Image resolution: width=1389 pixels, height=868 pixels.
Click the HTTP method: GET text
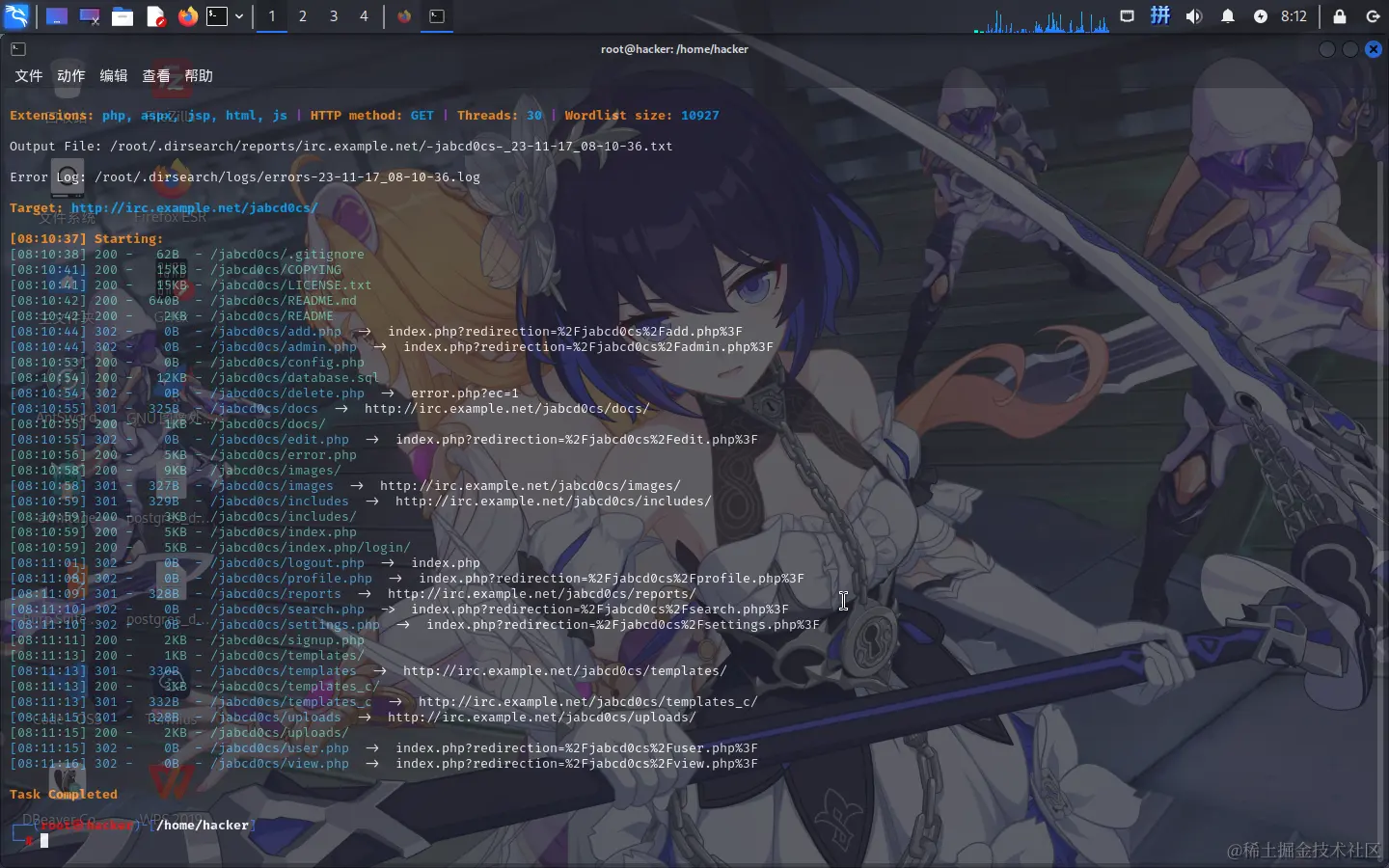tap(372, 116)
